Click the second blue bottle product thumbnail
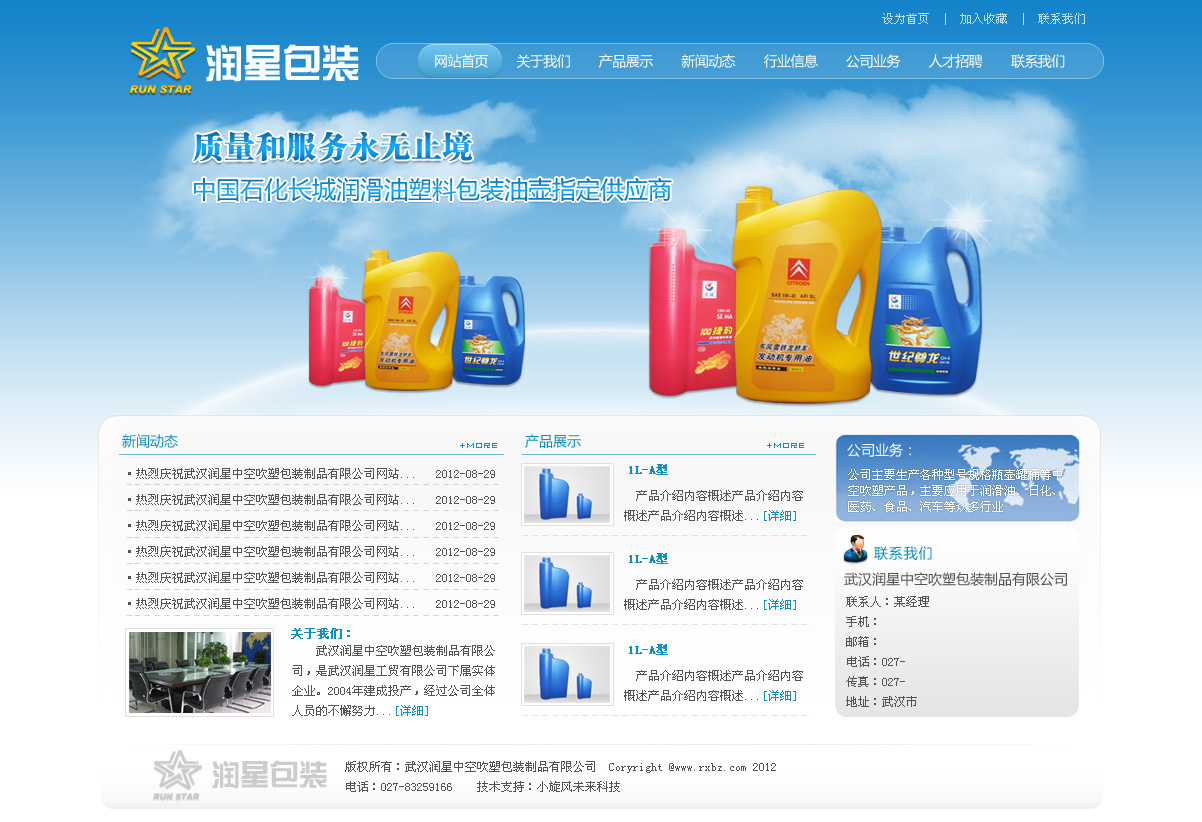The image size is (1202, 822). point(567,583)
